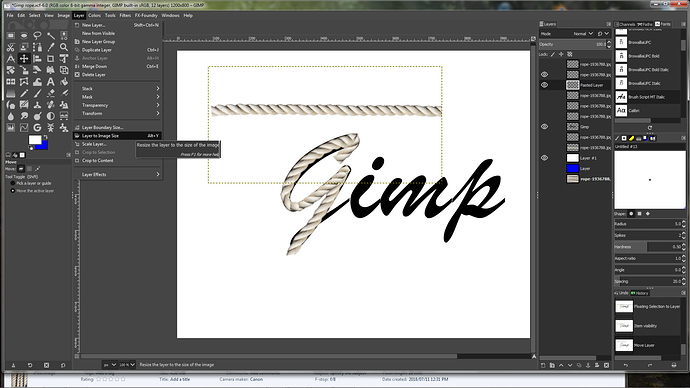This screenshot has width=690, height=388.
Task: Swap foreground and background colors
Action: (x=45, y=138)
